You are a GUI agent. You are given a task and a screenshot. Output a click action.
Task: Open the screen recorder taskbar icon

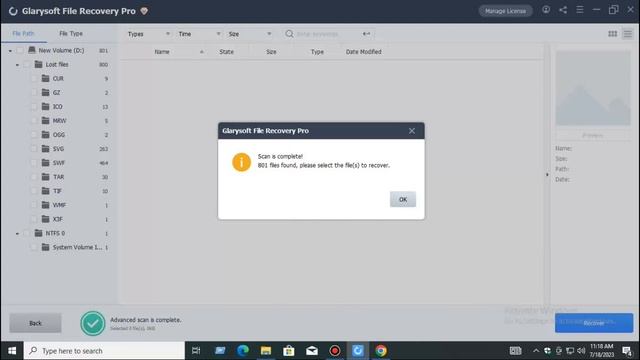click(335, 351)
